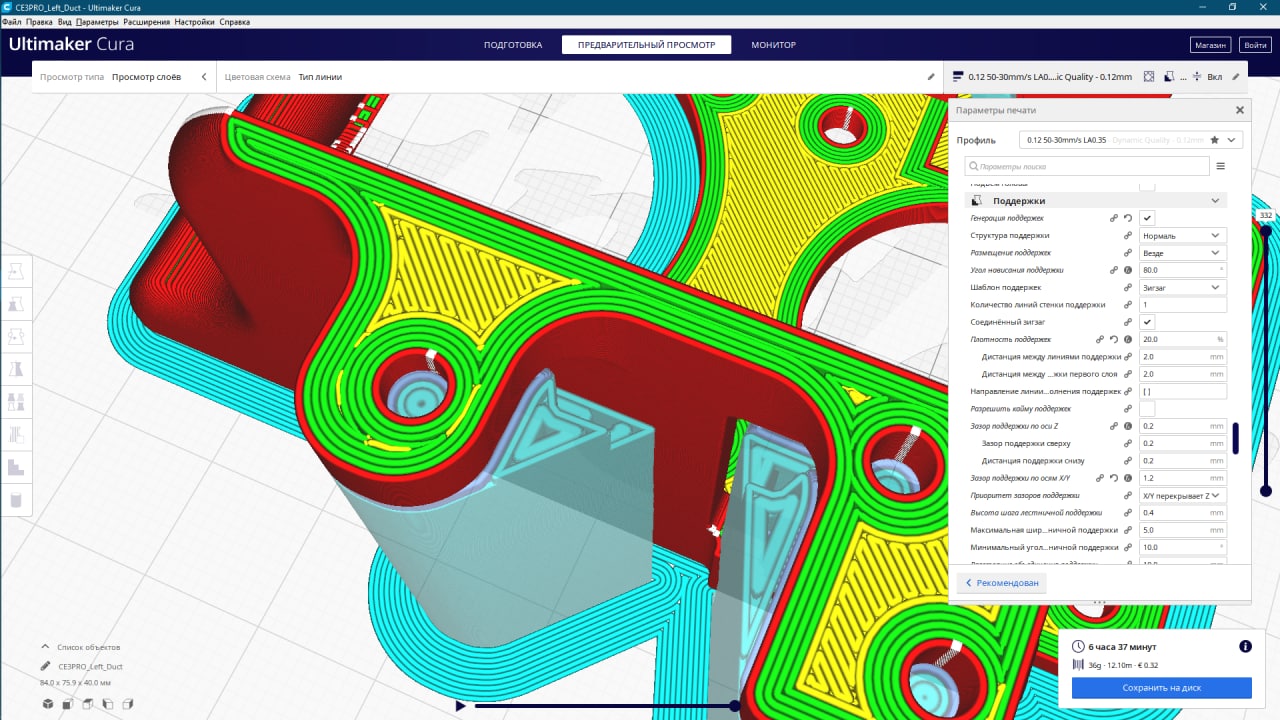Play the layer path simulation
This screenshot has height=720, width=1280.
tap(460, 705)
